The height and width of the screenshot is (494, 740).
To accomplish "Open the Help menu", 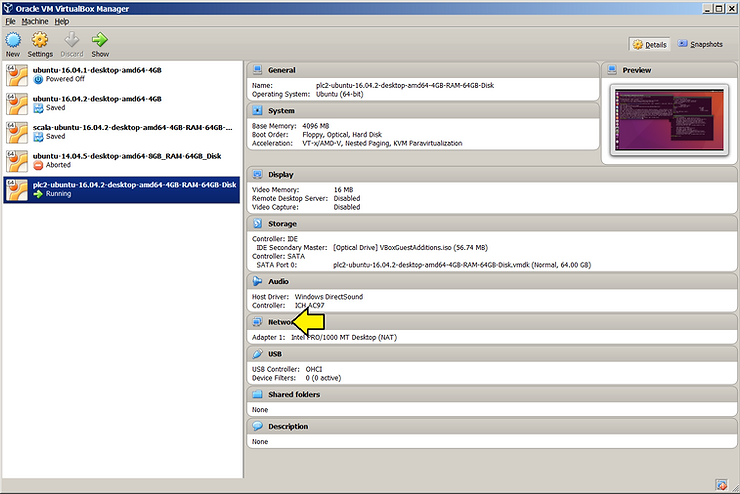I will pyautogui.click(x=62, y=21).
